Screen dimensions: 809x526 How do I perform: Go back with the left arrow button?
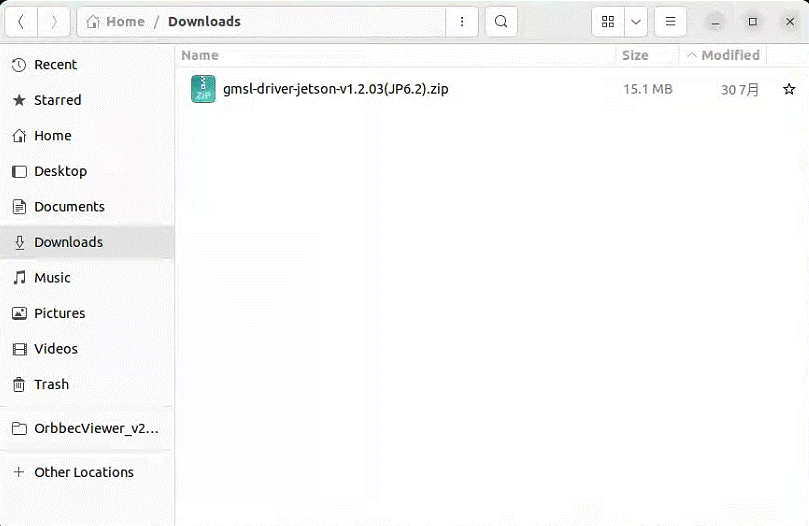(21, 22)
